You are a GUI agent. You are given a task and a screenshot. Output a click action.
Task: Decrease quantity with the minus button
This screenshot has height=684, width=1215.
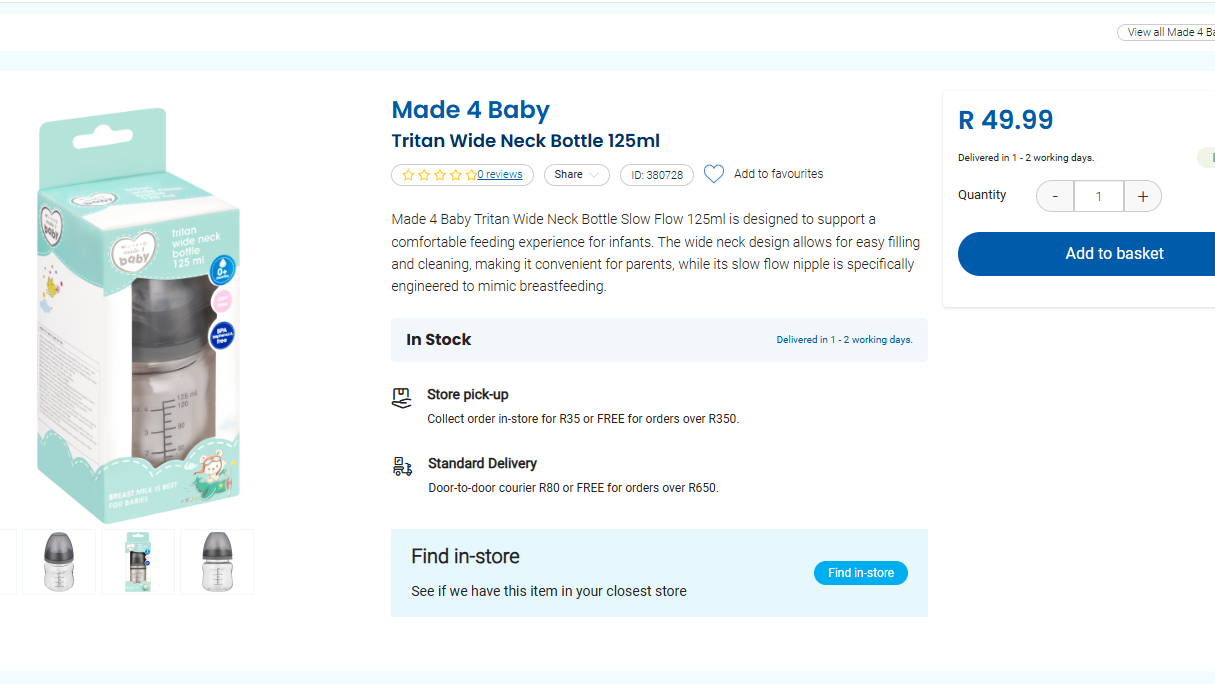pyautogui.click(x=1055, y=196)
